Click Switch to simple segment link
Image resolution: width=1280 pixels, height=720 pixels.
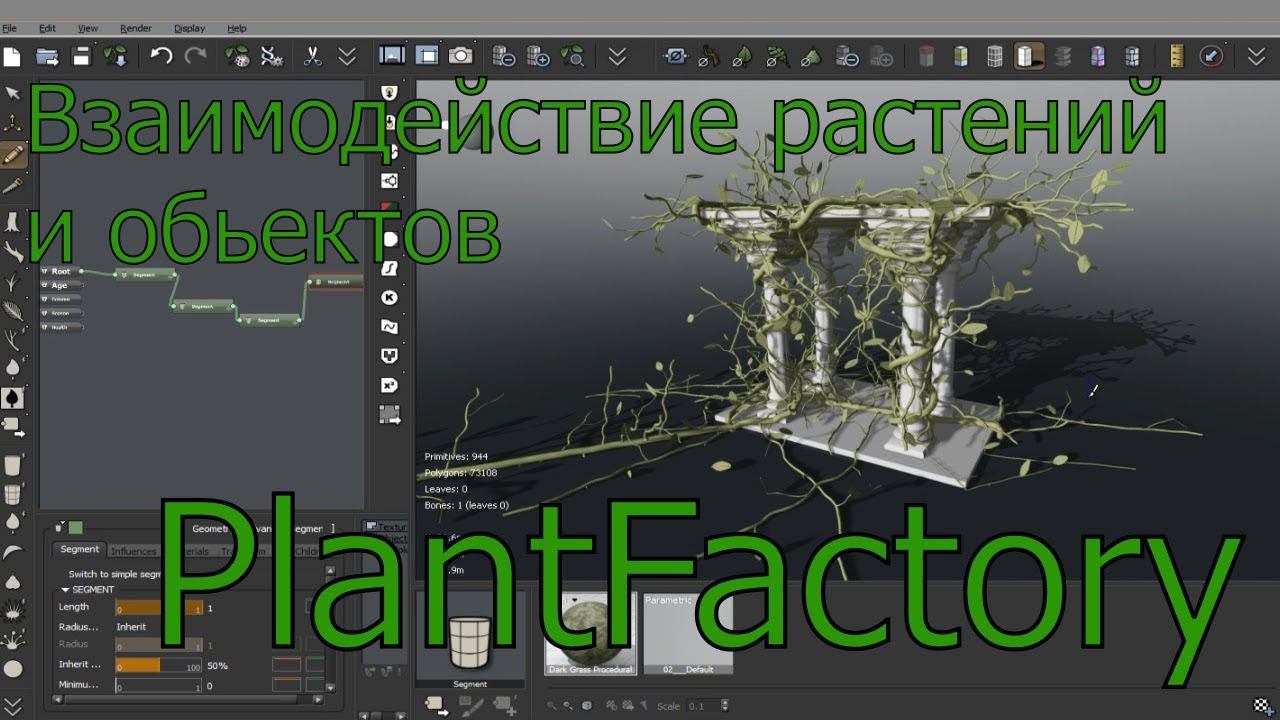115,574
